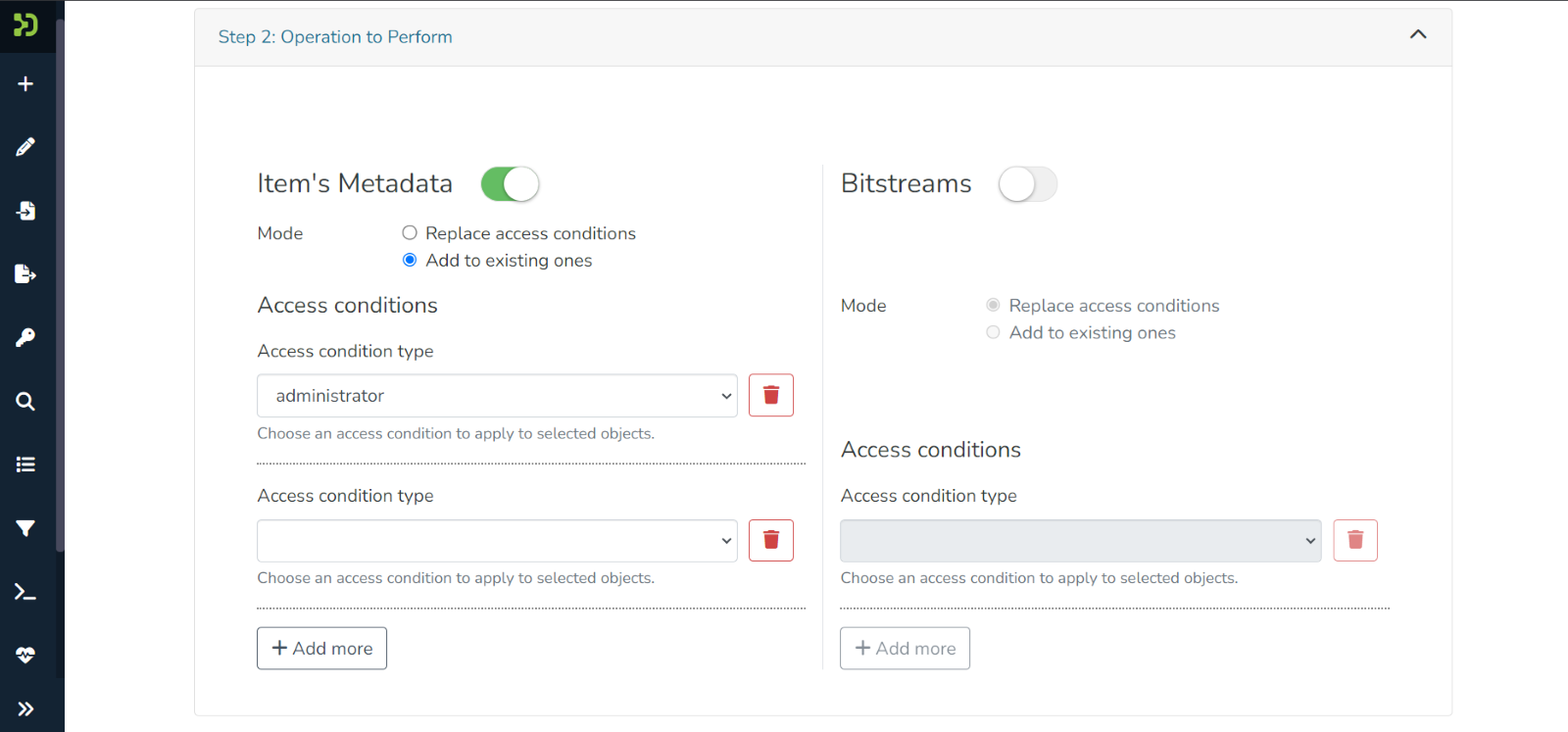Collapse the Step 2 panel with chevron
Viewport: 1568px width, 732px height.
pos(1417,35)
